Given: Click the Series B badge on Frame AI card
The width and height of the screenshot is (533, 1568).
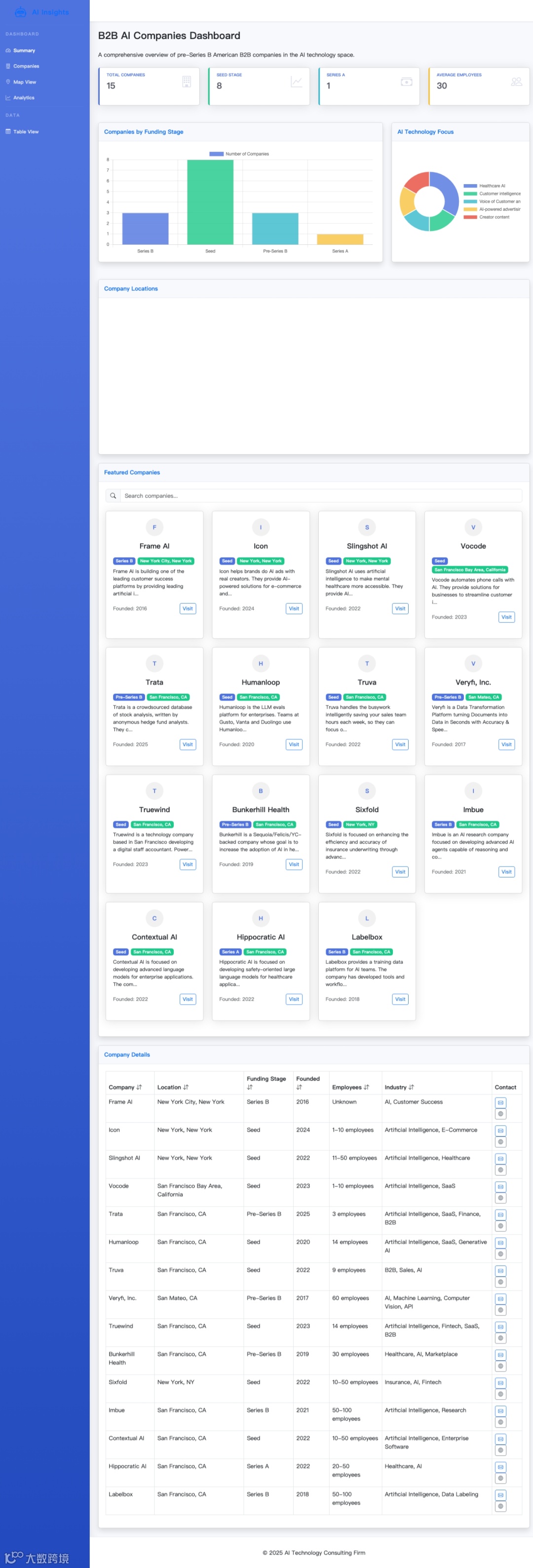Looking at the screenshot, I should 123,561.
